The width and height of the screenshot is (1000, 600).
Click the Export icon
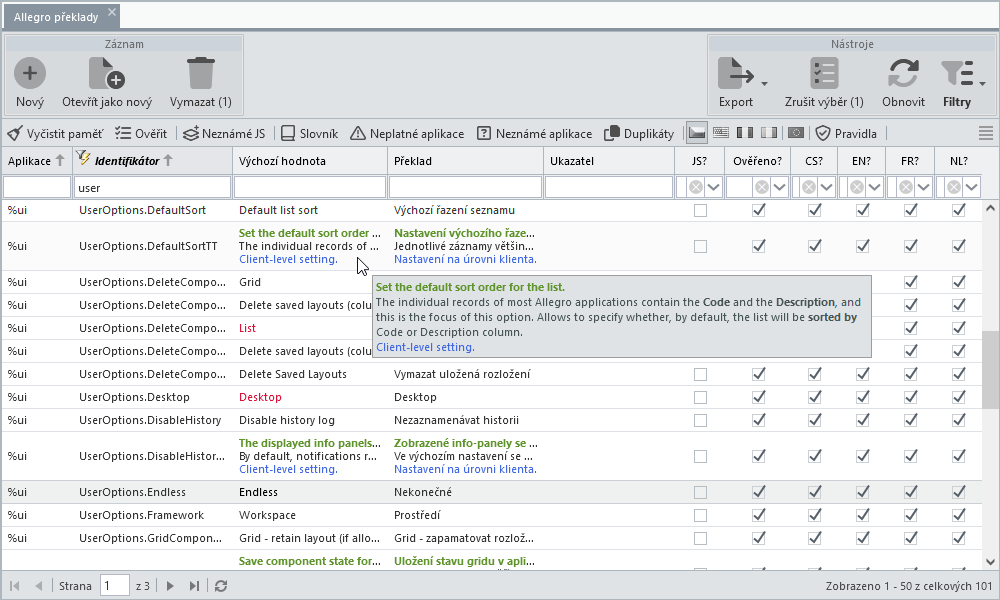pos(736,73)
